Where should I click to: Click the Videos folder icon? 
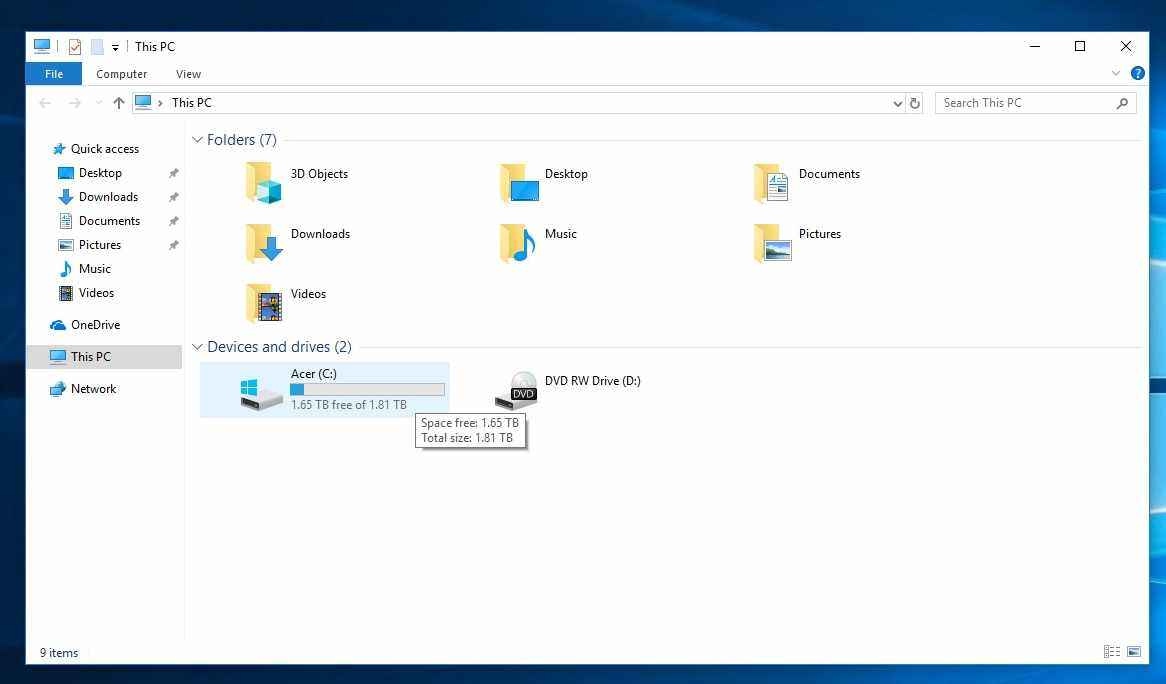(x=264, y=303)
